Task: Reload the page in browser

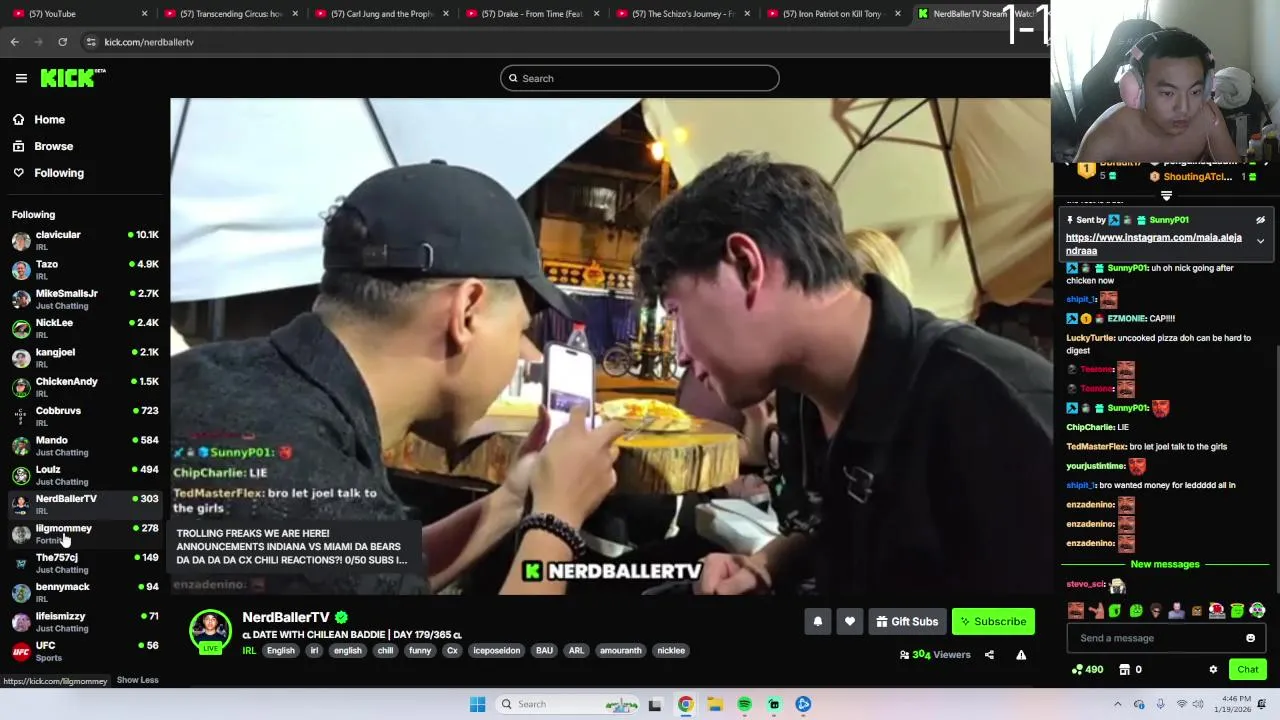Action: coord(62,42)
